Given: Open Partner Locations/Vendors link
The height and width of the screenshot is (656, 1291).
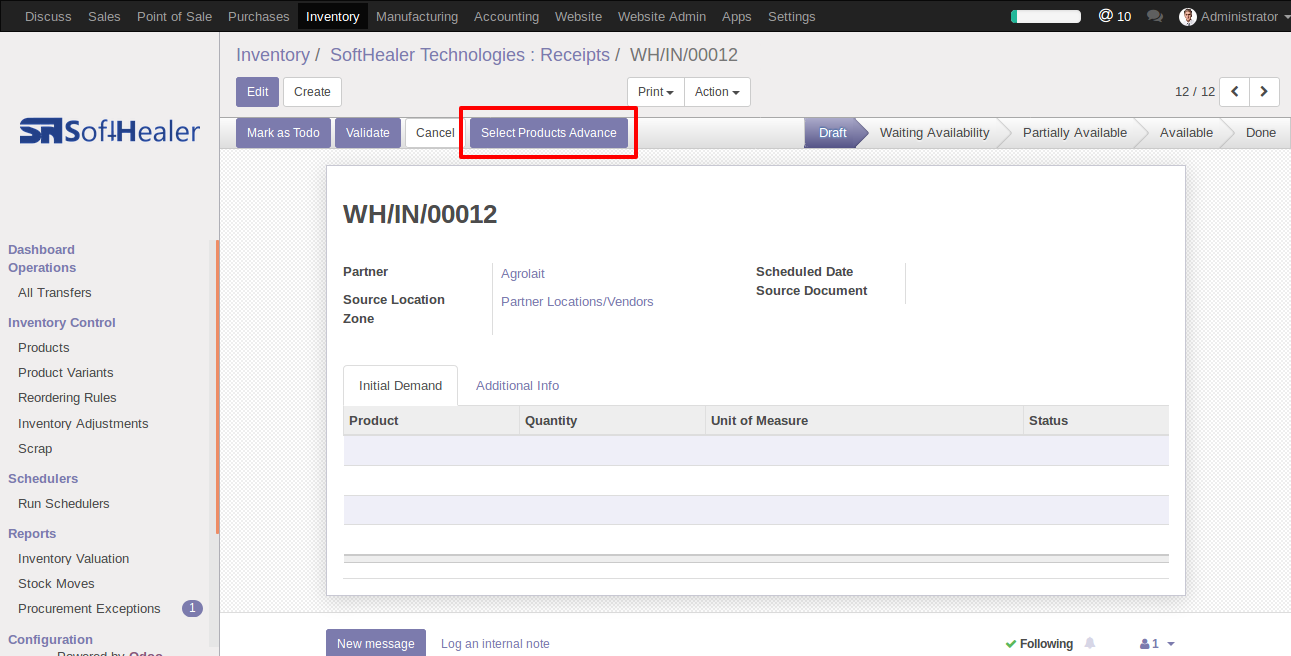Looking at the screenshot, I should click(x=577, y=302).
